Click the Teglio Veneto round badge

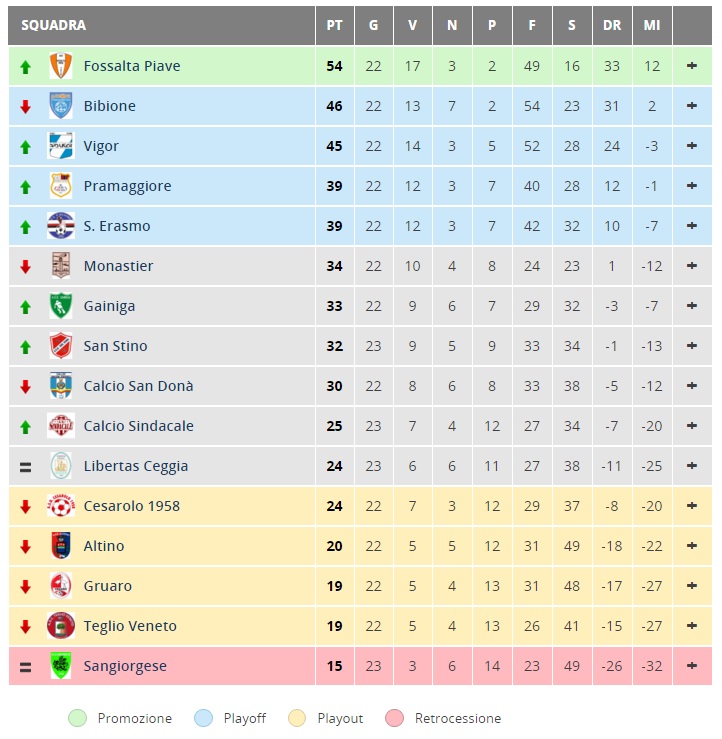pos(61,626)
